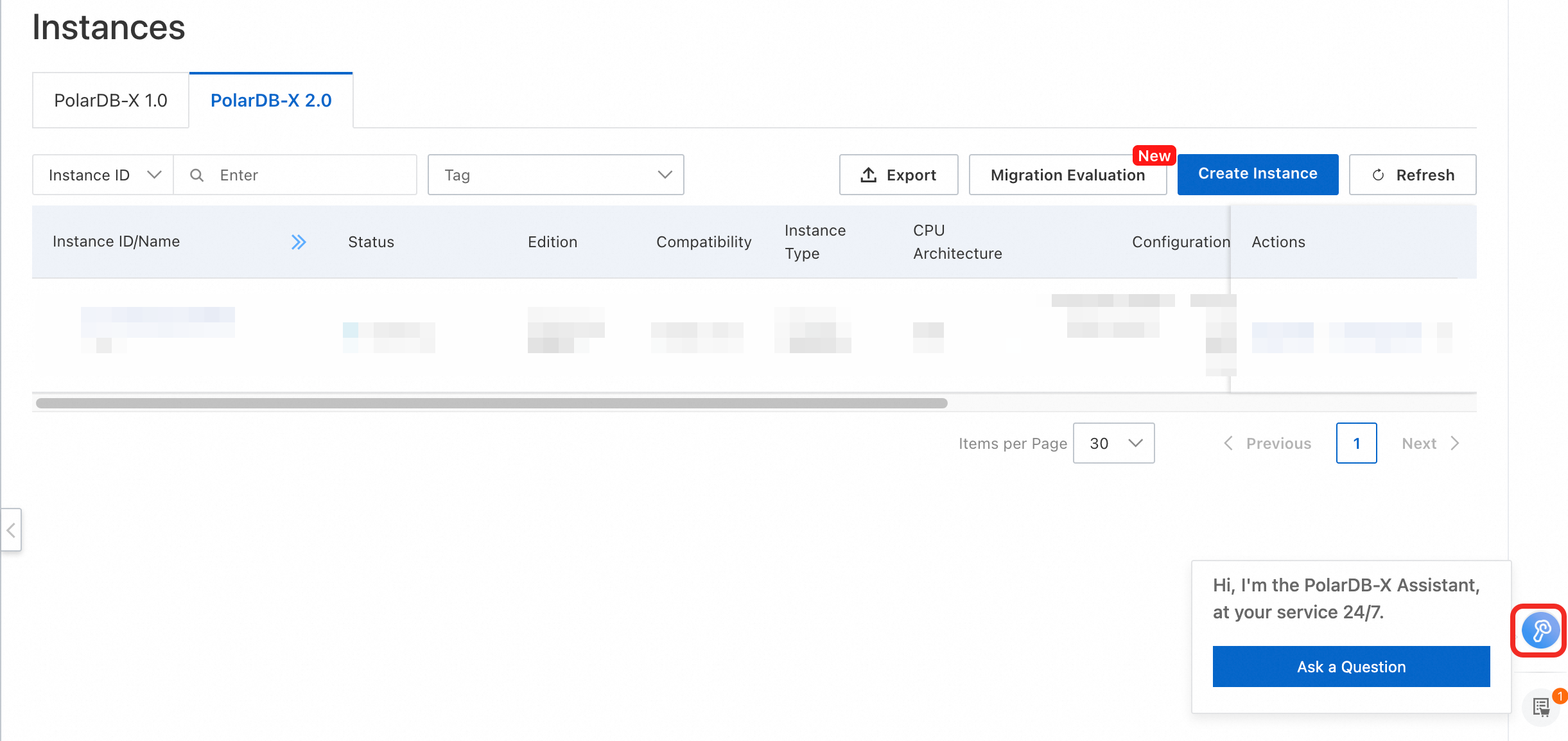
Task: Click the red New badge
Action: point(1153,156)
